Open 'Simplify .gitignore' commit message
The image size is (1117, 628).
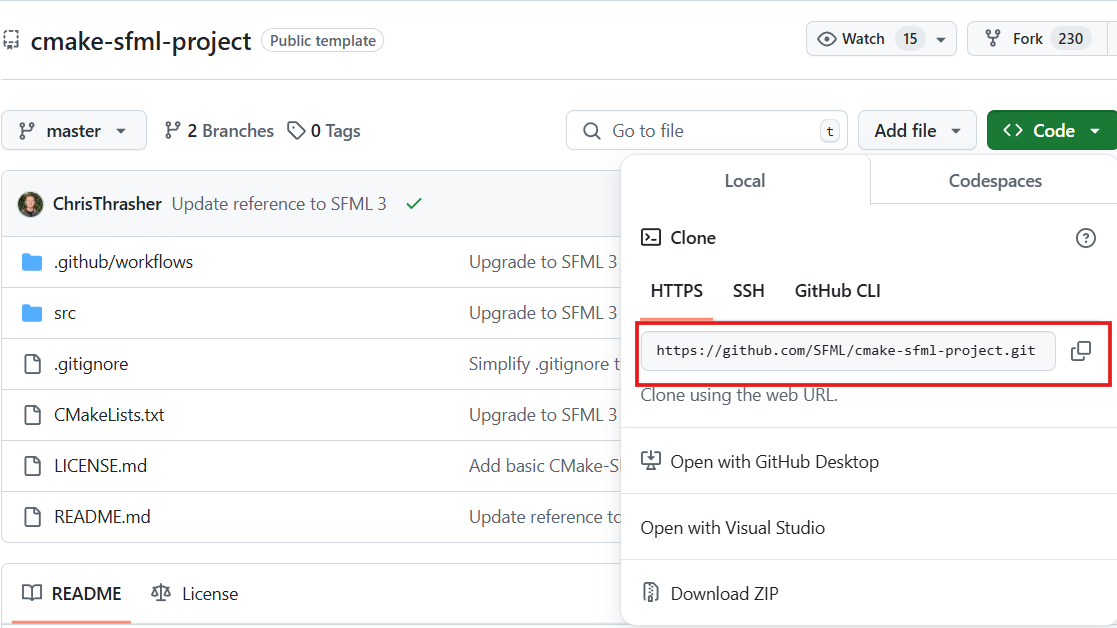coord(544,364)
